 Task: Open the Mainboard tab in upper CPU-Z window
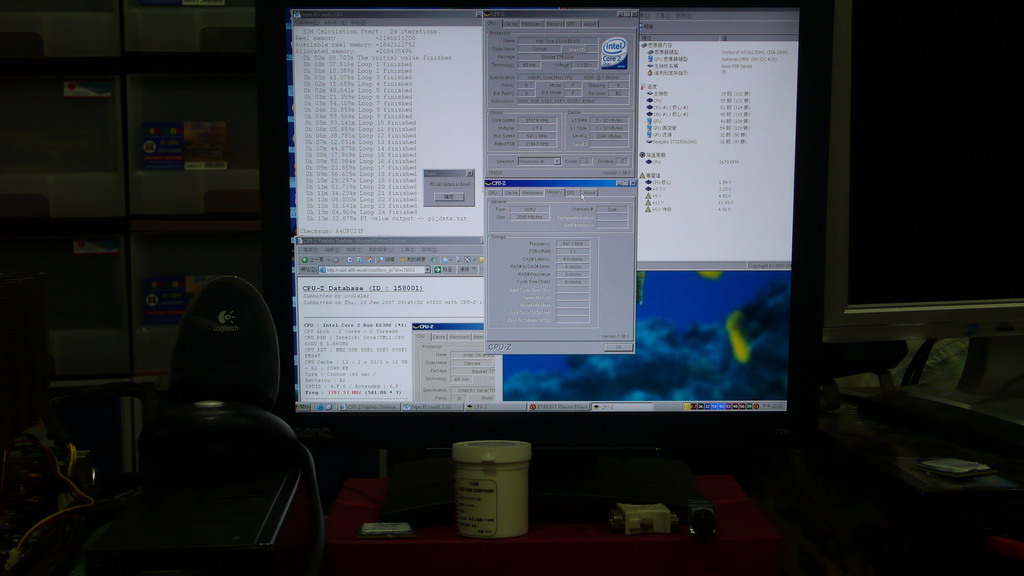[532, 24]
